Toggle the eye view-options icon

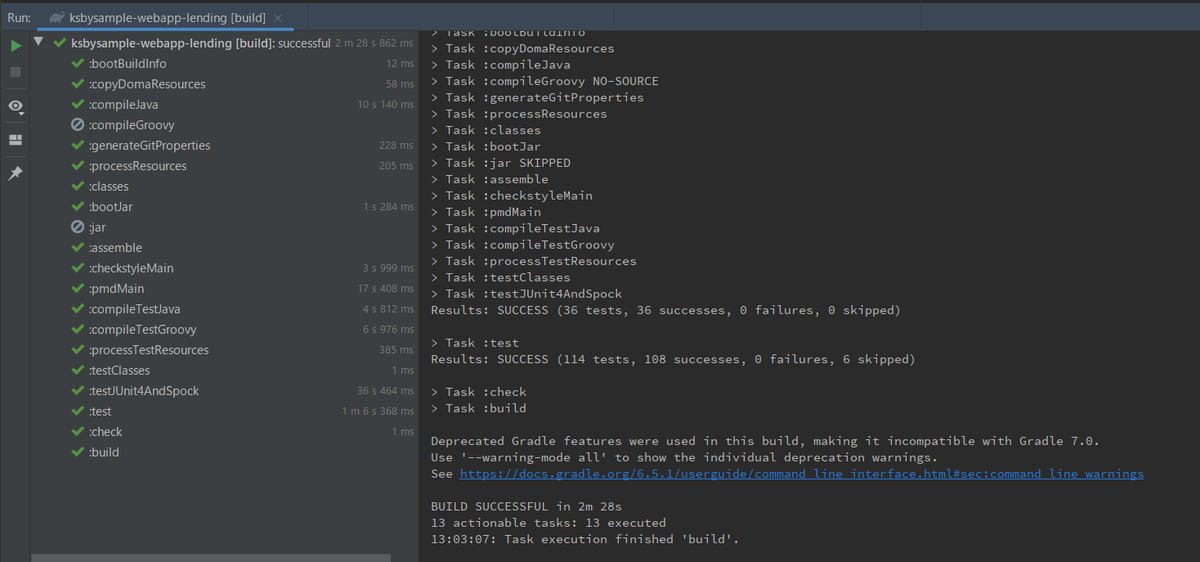[15, 106]
